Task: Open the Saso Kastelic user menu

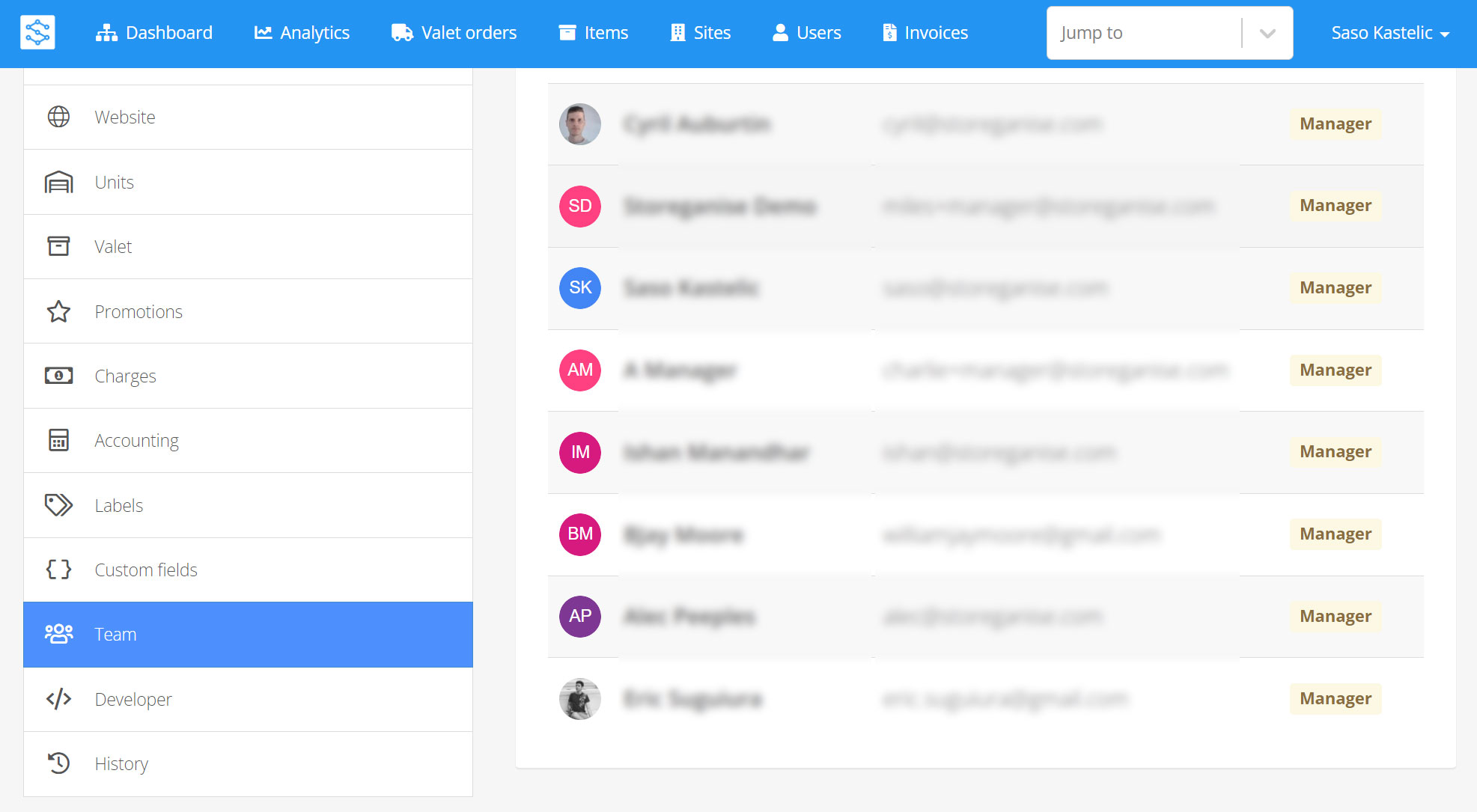Action: click(x=1389, y=33)
